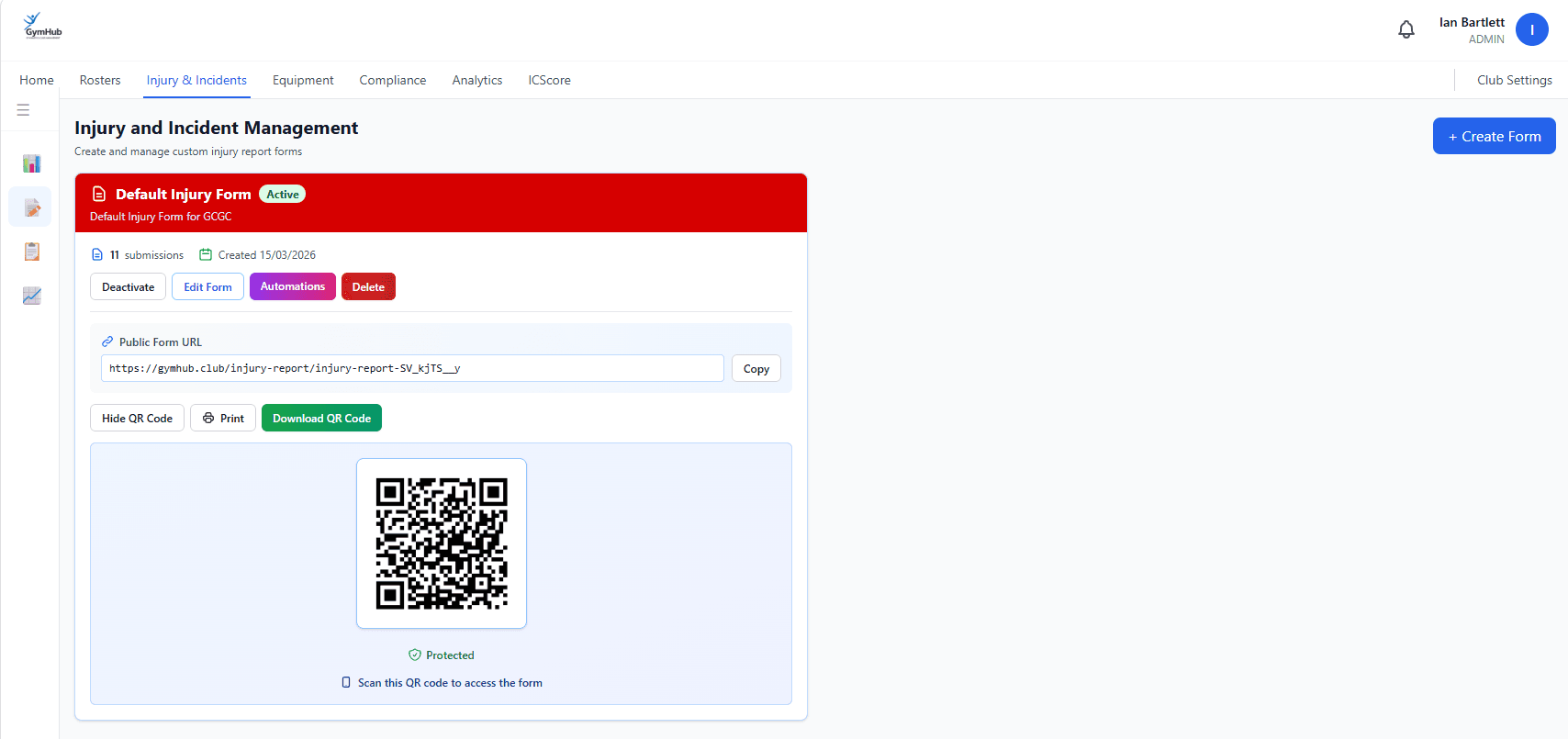The height and width of the screenshot is (739, 1568).
Task: Click the 'Injury and Incident Management' heading
Action: coord(217,128)
